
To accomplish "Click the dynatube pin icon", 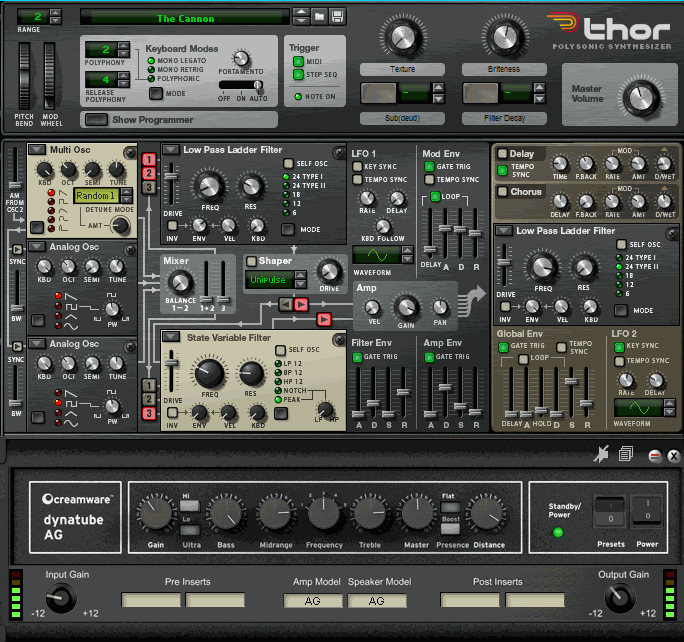I will pyautogui.click(x=601, y=454).
